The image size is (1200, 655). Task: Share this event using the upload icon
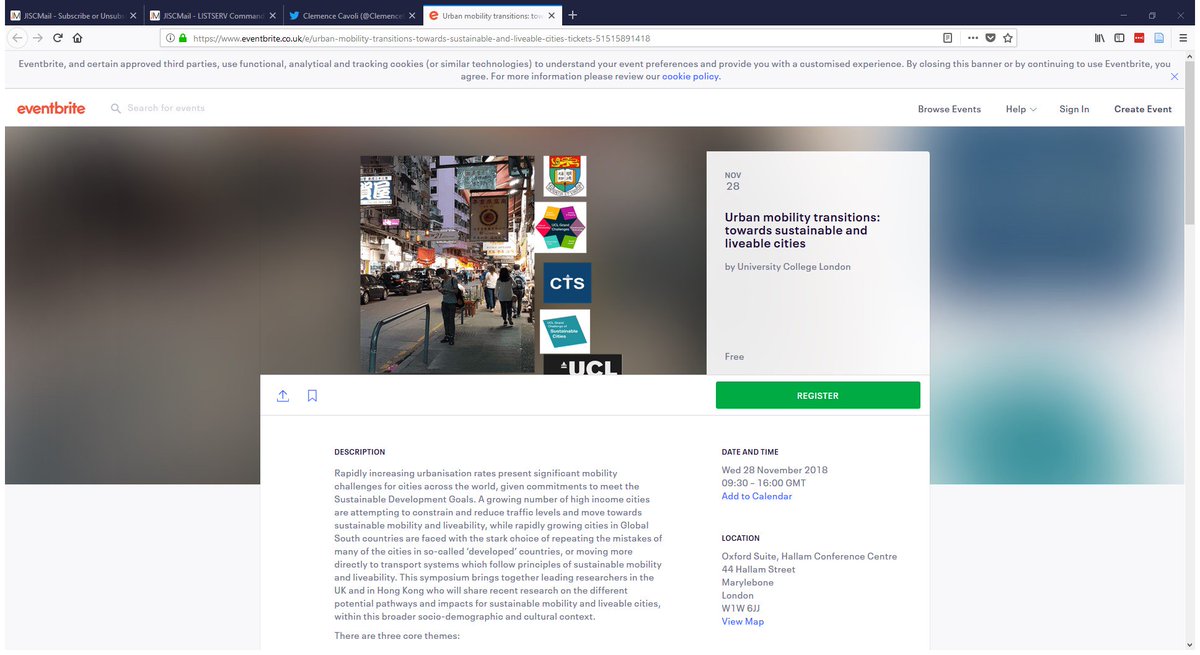283,396
